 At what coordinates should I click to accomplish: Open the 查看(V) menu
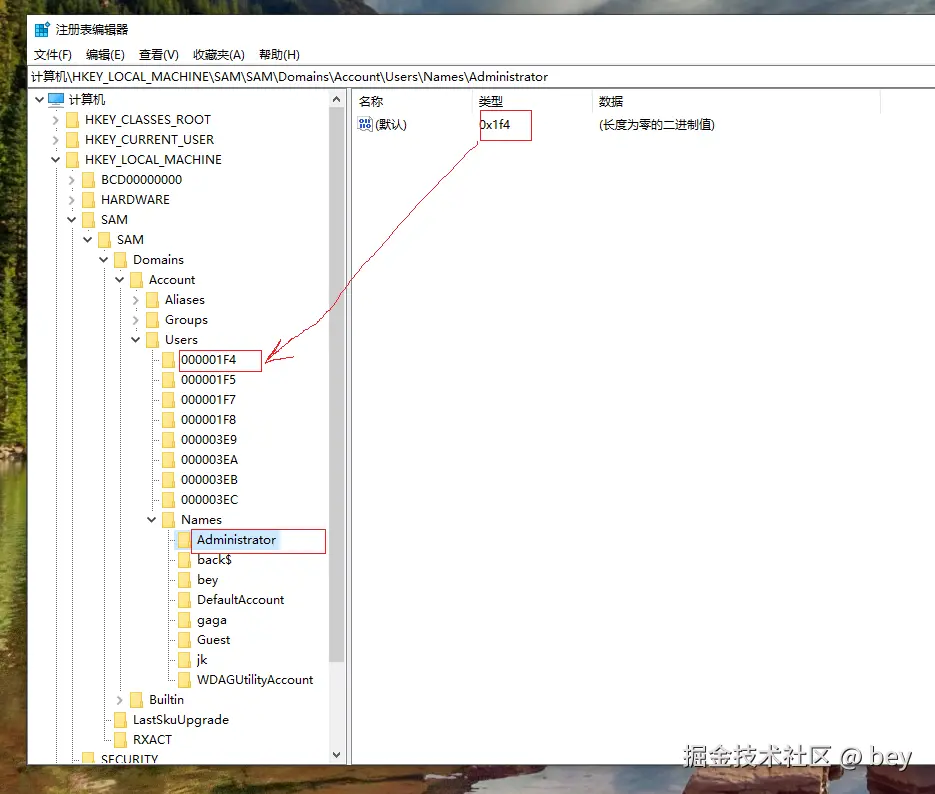click(158, 54)
